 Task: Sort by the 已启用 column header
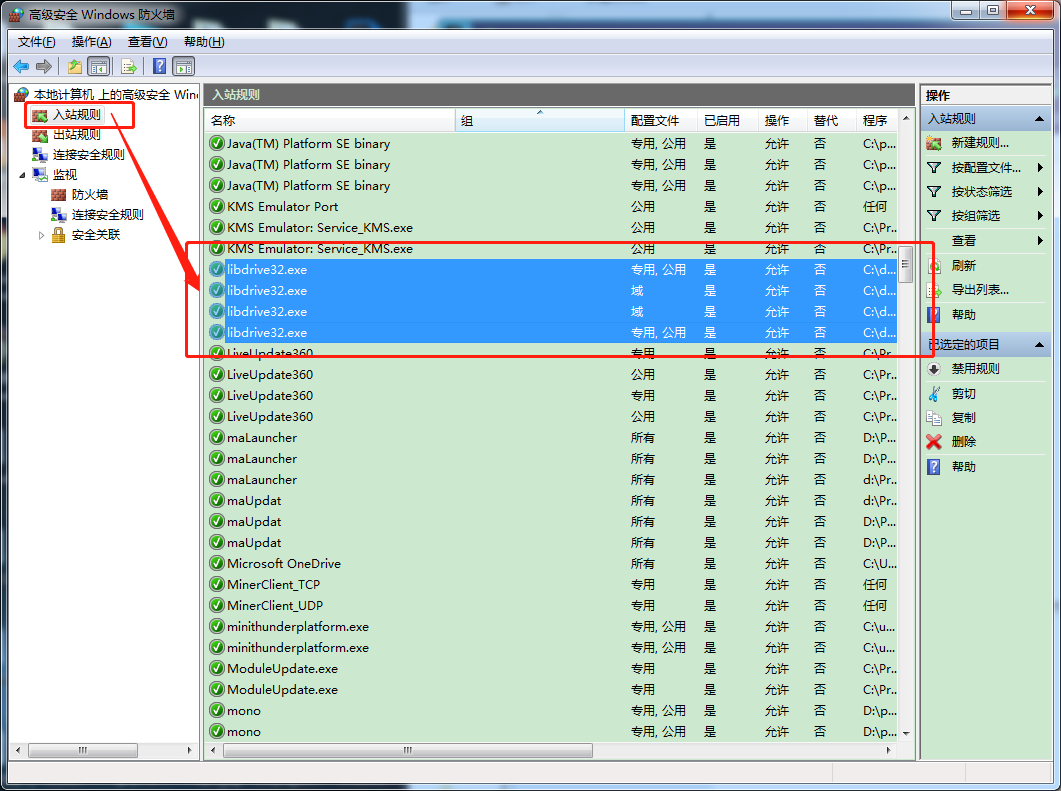coord(727,120)
